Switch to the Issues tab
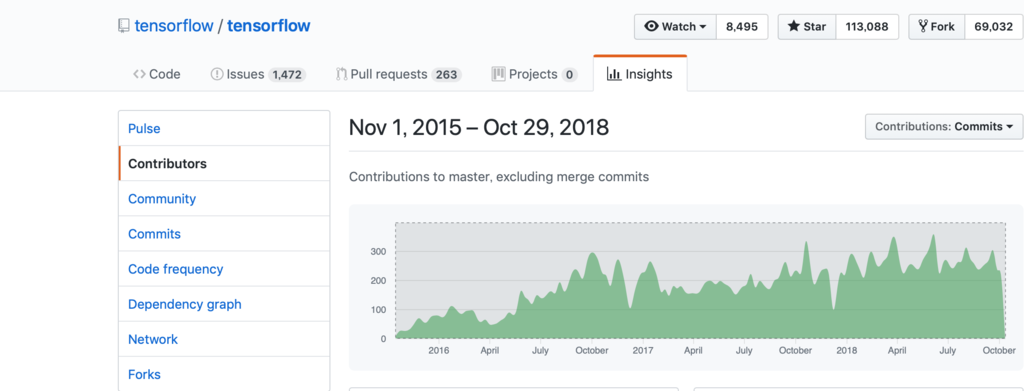This screenshot has width=1024, height=391. click(x=259, y=74)
